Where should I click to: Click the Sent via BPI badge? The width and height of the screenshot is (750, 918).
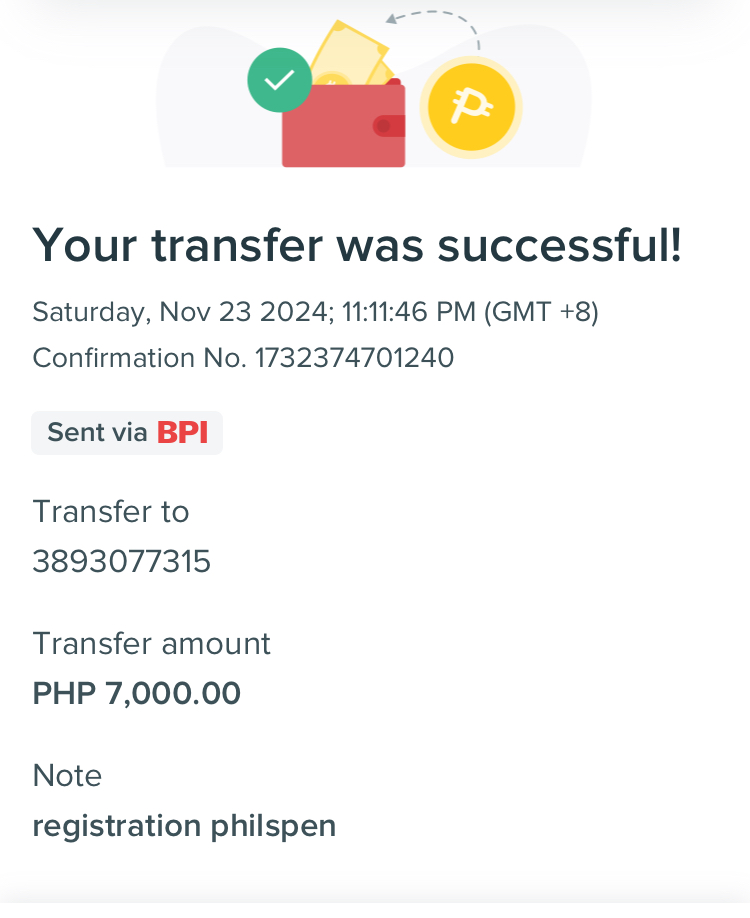(x=127, y=433)
